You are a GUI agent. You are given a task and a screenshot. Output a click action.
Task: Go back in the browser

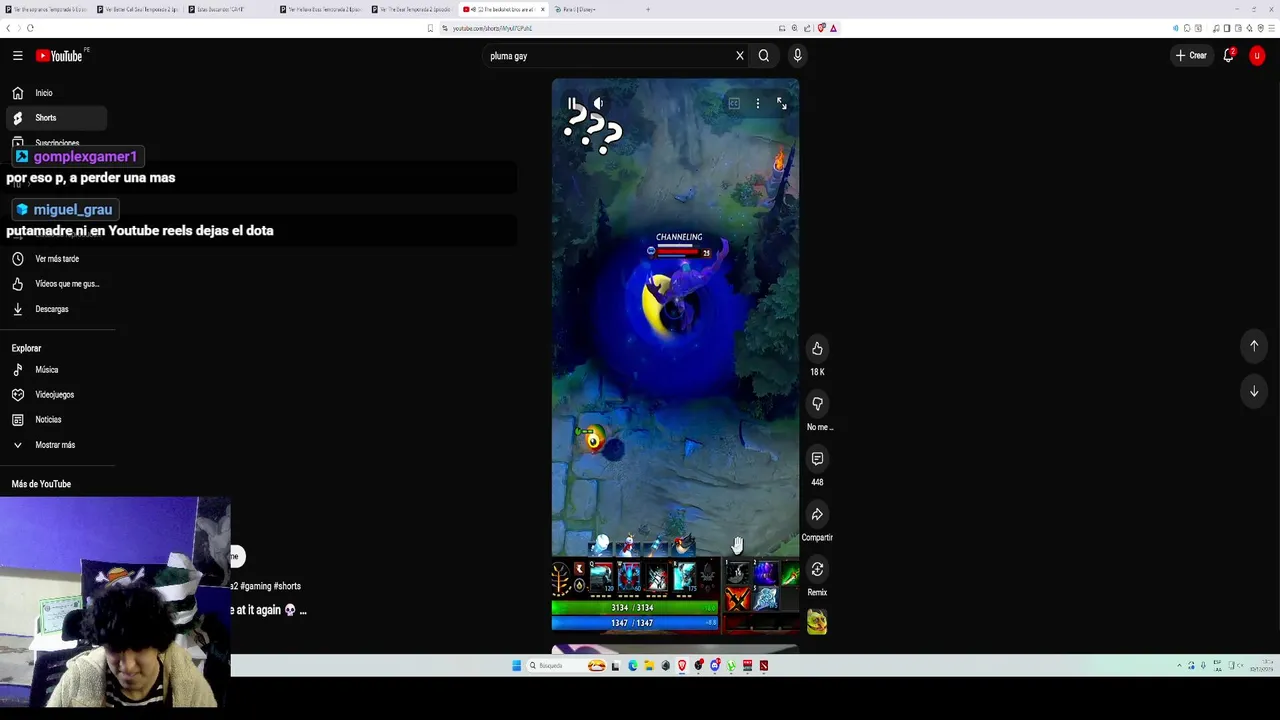(8, 28)
